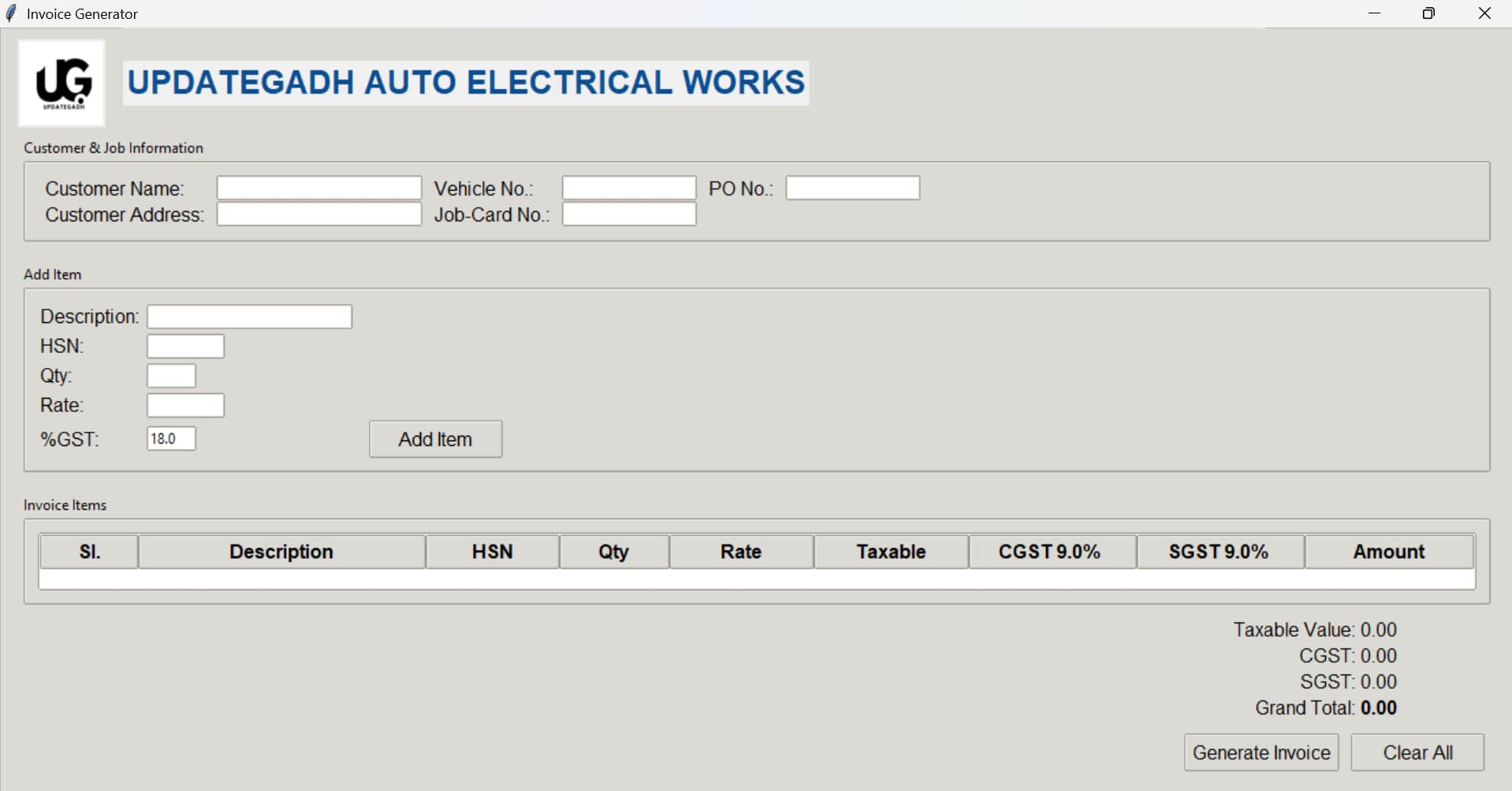Viewport: 1512px width, 791px height.
Task: Click the Description column header
Action: pos(281,551)
